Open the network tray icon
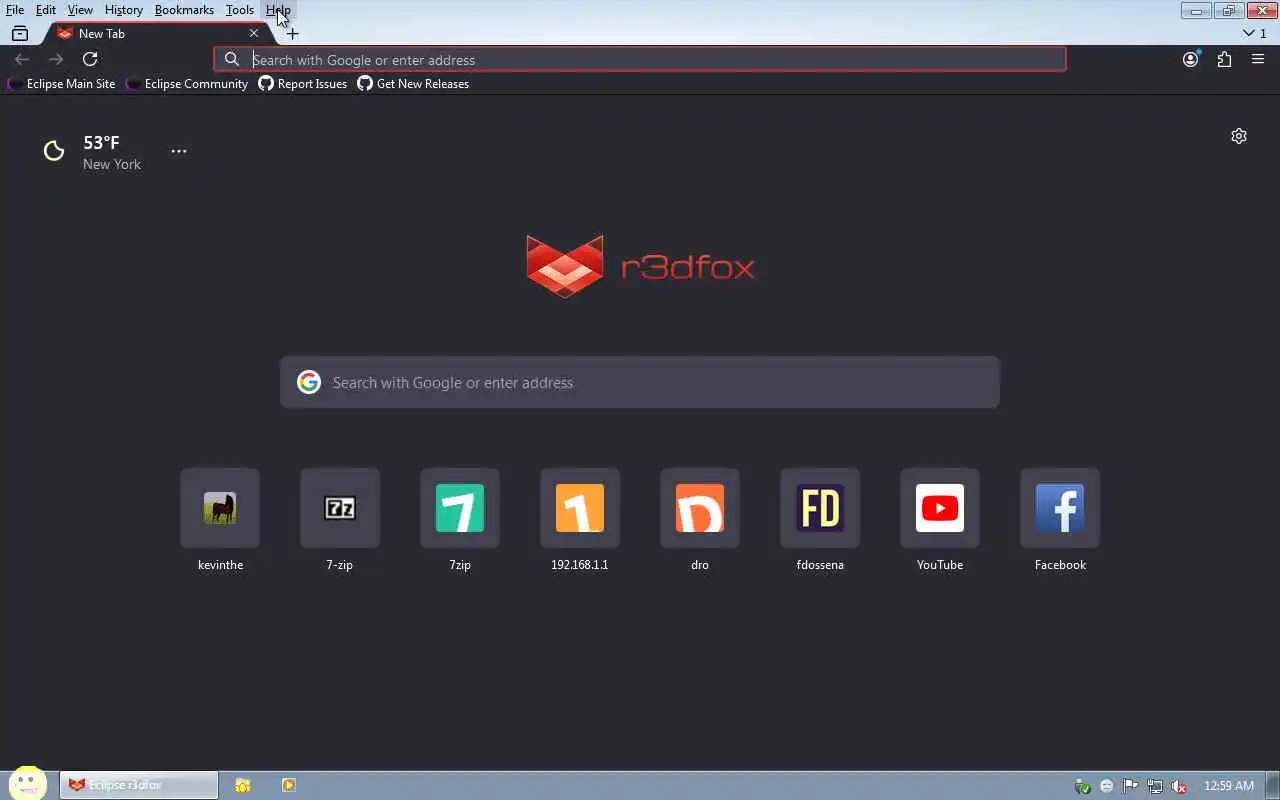Viewport: 1280px width, 800px height. tap(1155, 786)
